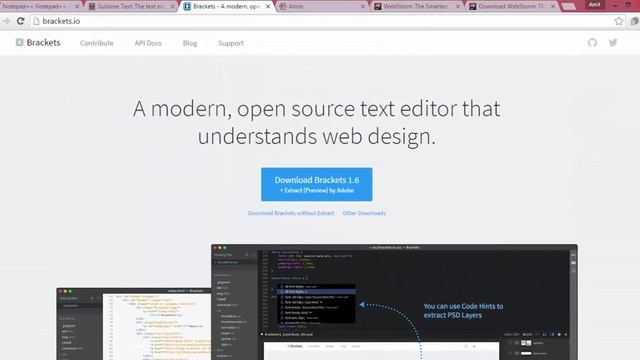Open the Support page
The width and height of the screenshot is (640, 360).
tap(231, 43)
